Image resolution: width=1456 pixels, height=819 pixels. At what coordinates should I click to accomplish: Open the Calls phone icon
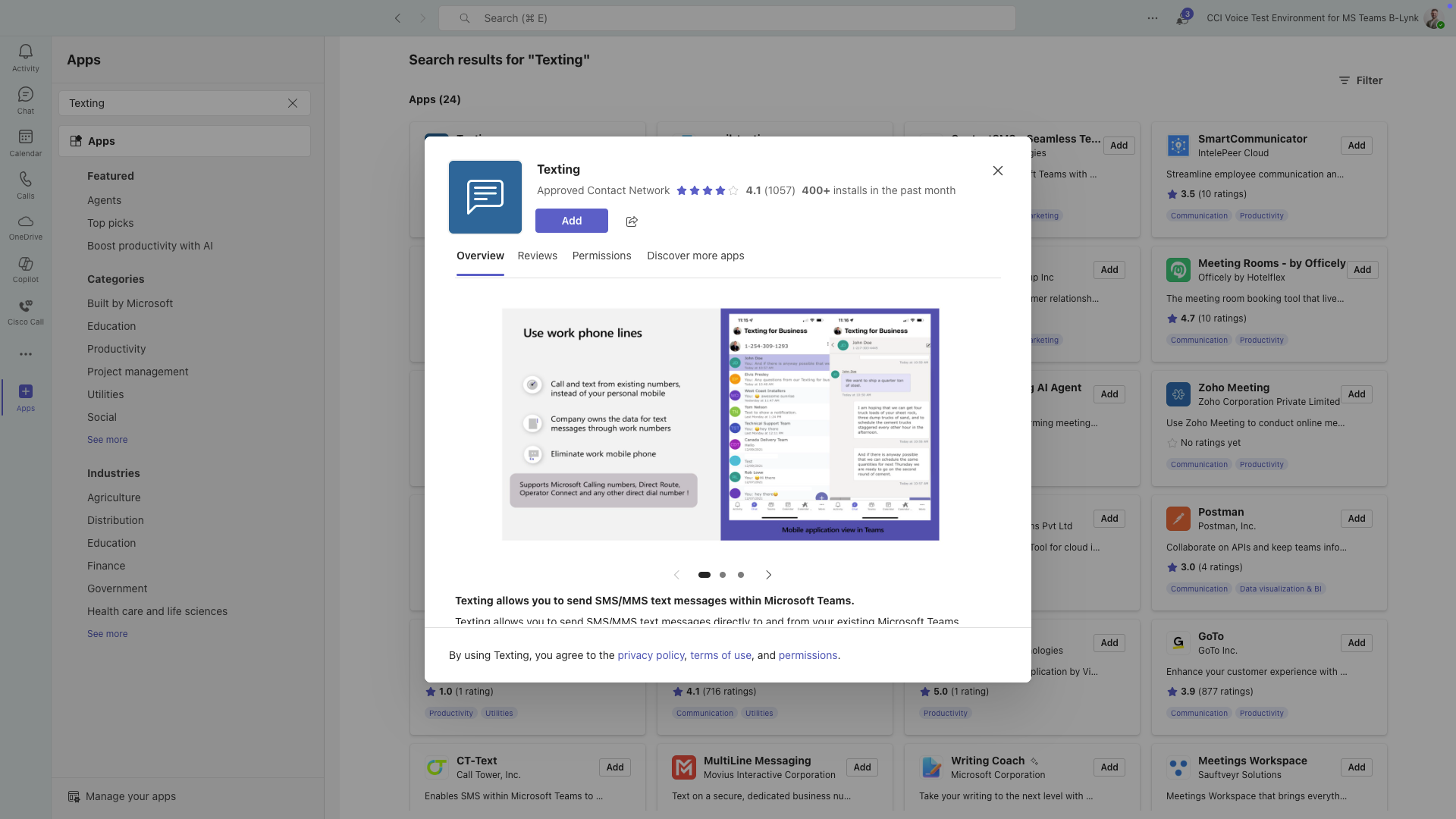pyautogui.click(x=26, y=185)
